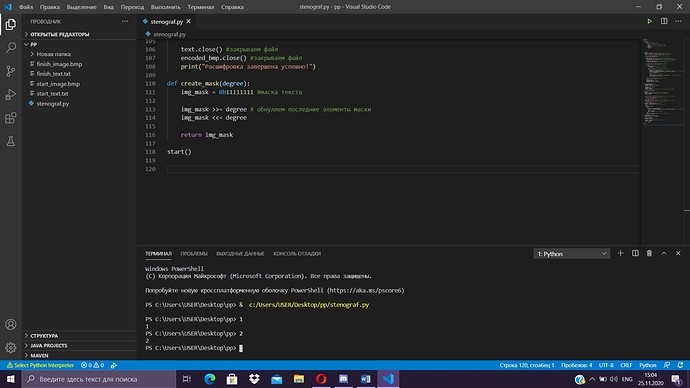The width and height of the screenshot is (690, 388).
Task: Open the Run and Debug view
Action: tap(11, 94)
